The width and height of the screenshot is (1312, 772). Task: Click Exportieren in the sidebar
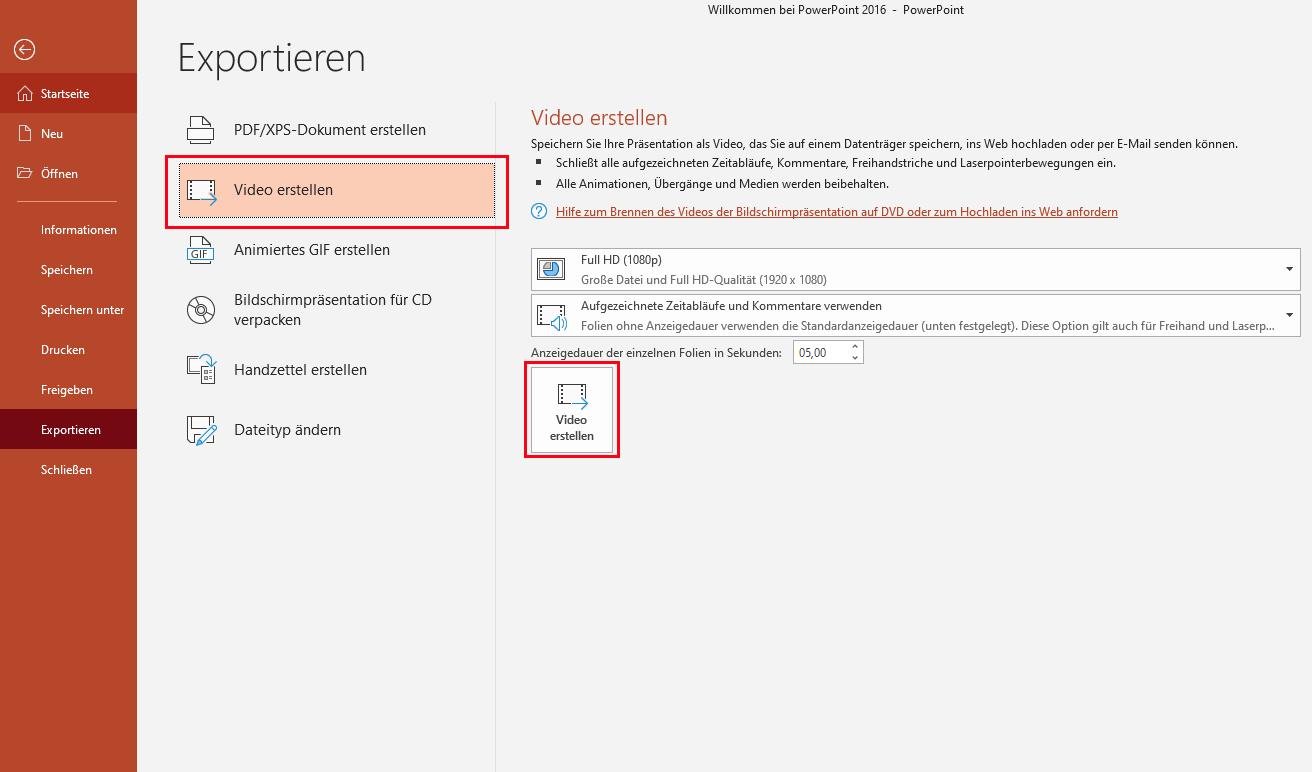(x=68, y=430)
